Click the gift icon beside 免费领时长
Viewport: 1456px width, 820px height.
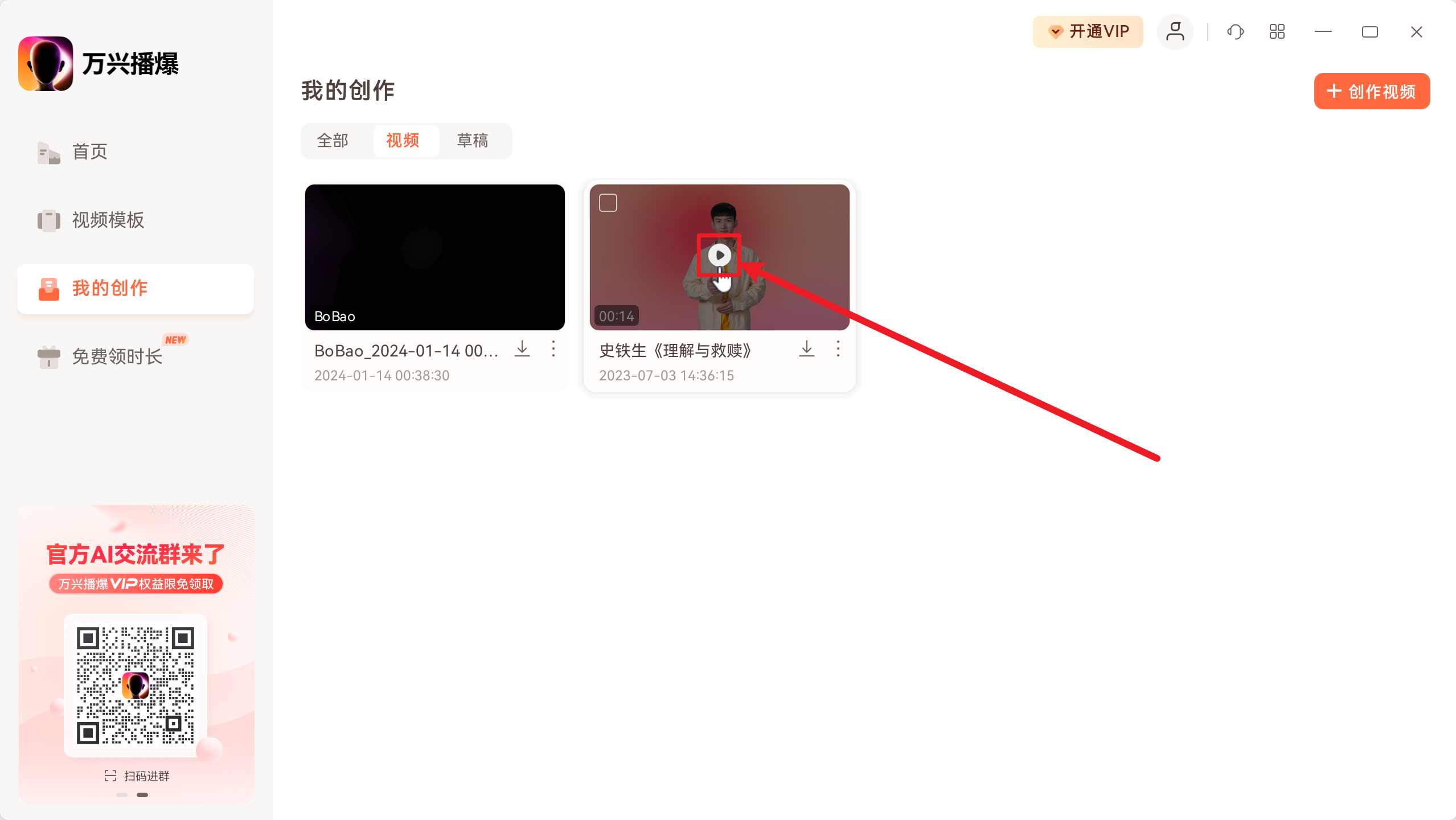click(49, 358)
